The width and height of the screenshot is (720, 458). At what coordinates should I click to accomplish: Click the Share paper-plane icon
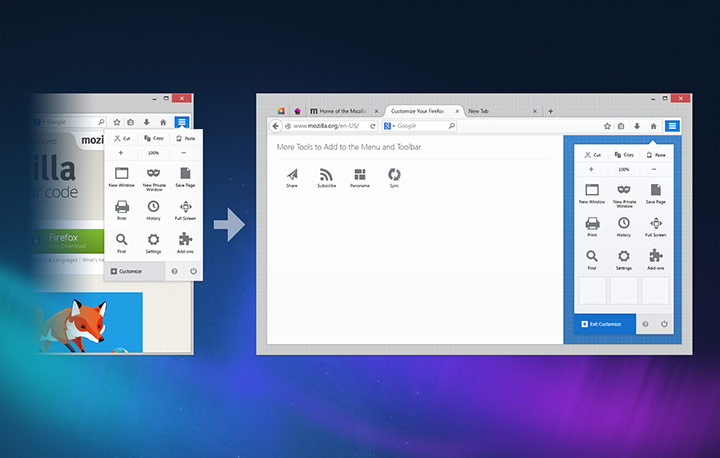click(292, 175)
